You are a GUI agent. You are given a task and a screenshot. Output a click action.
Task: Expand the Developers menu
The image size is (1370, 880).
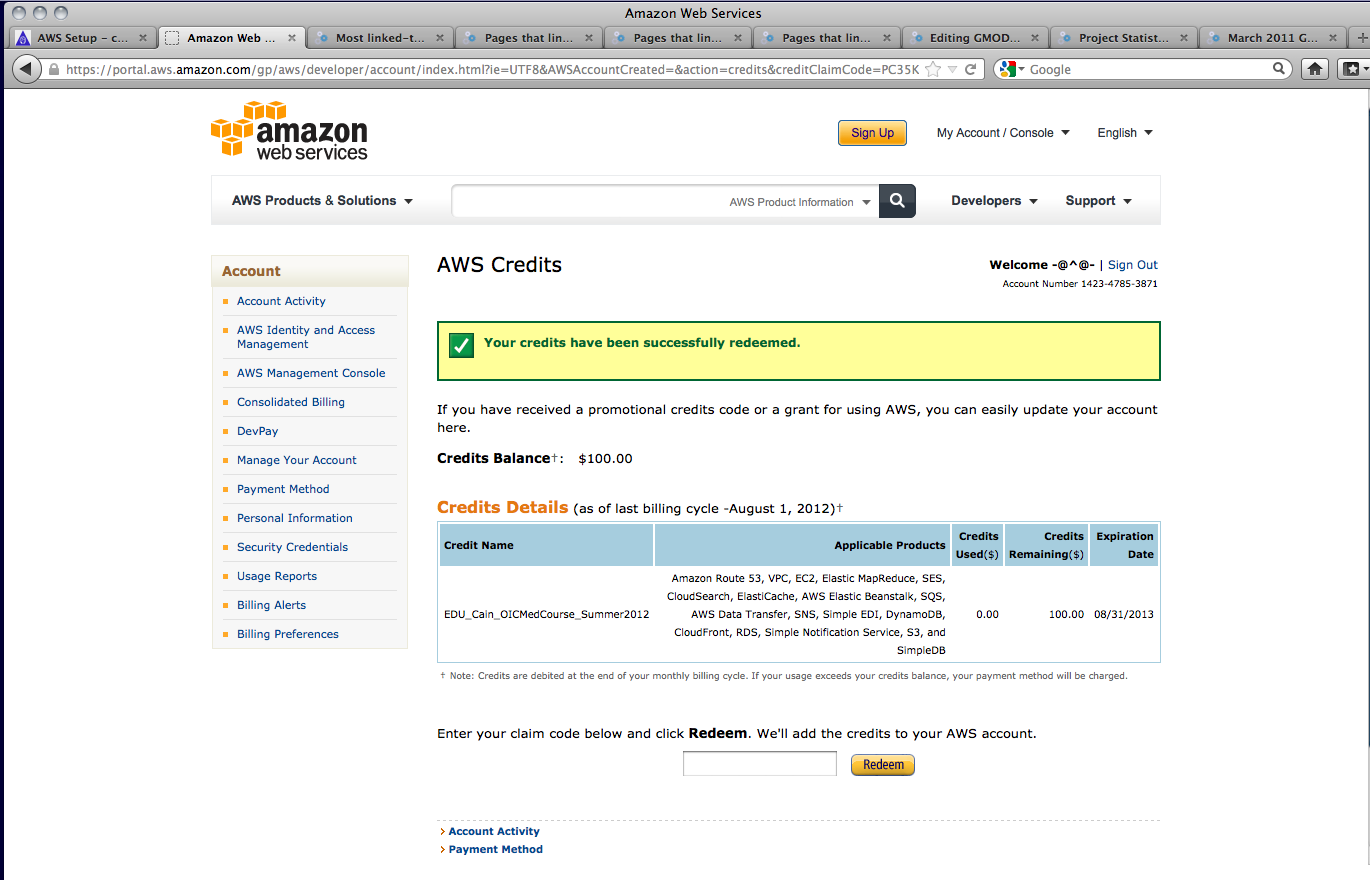[x=994, y=201]
